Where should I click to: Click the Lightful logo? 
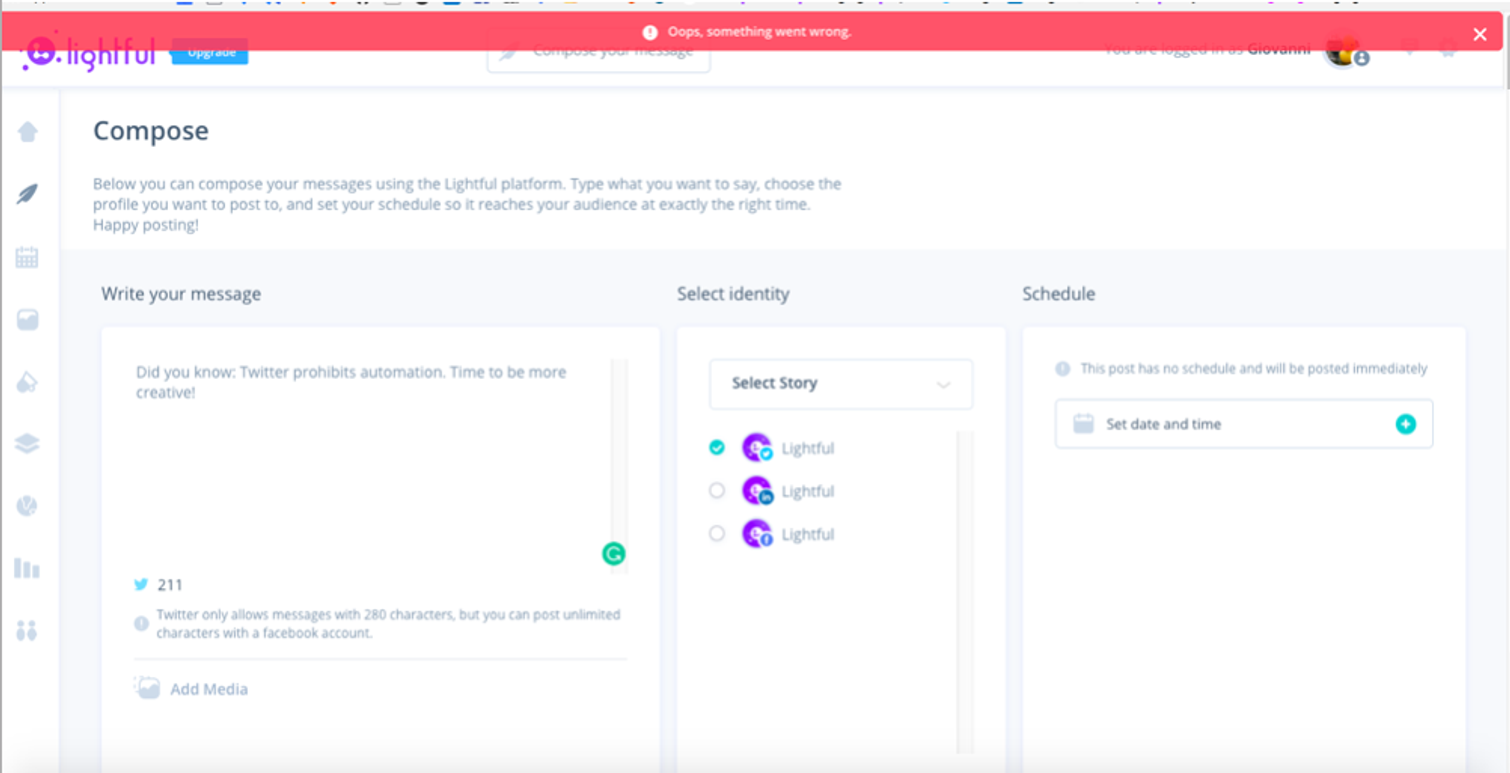pos(88,54)
